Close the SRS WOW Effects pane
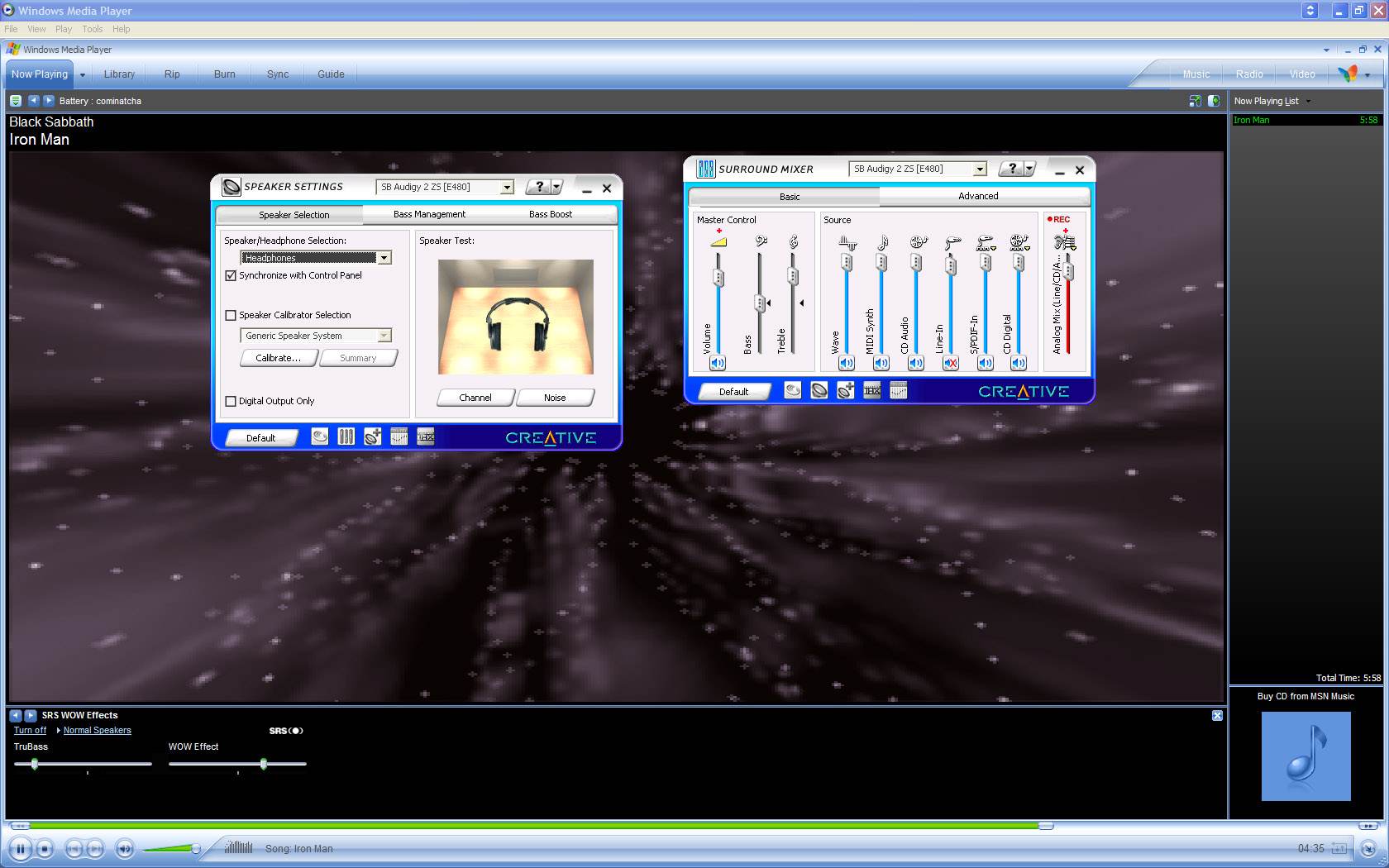The height and width of the screenshot is (868, 1389). (1217, 715)
